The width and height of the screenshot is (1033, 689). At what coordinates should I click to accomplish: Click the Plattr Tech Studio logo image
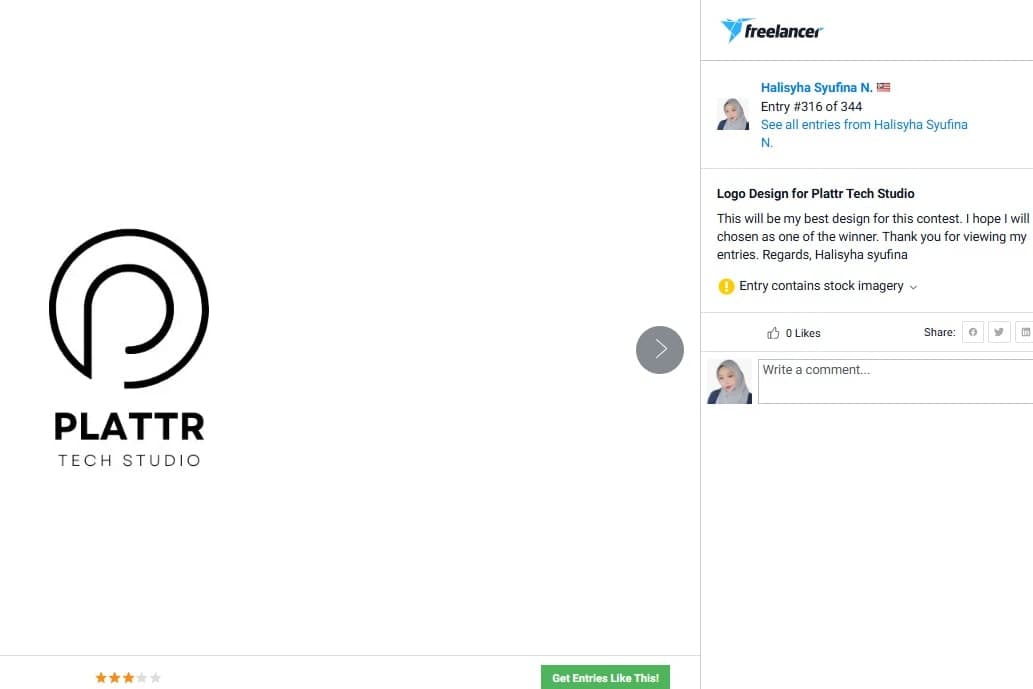(129, 348)
